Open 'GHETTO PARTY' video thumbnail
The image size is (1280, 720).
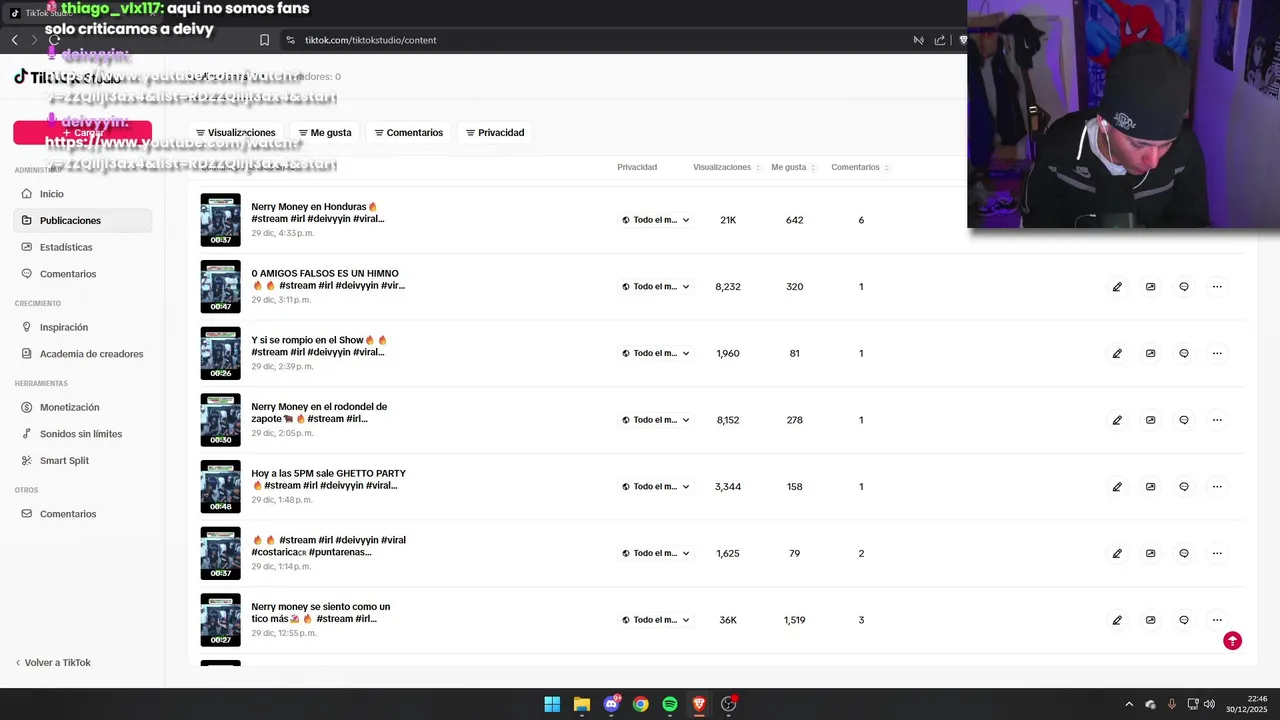(x=220, y=487)
